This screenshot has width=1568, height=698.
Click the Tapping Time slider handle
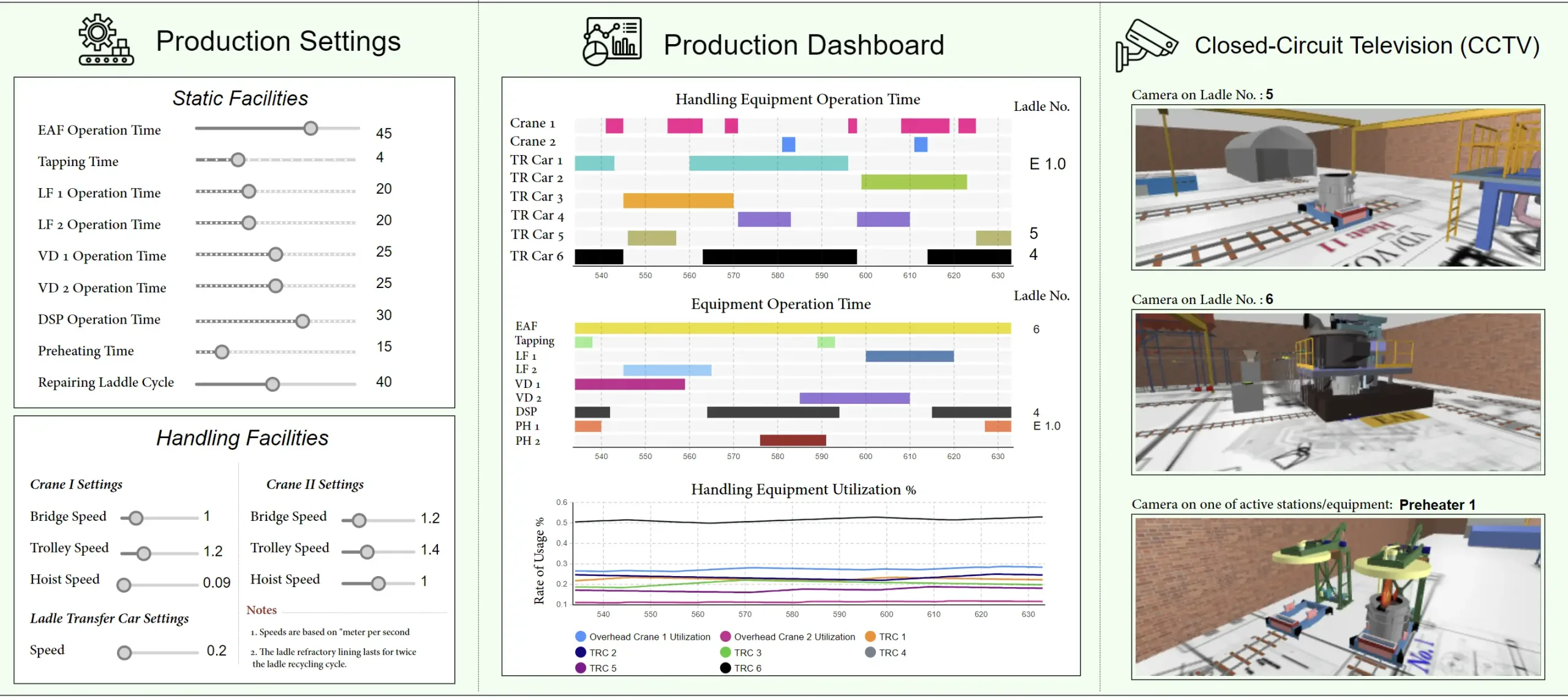(x=238, y=160)
